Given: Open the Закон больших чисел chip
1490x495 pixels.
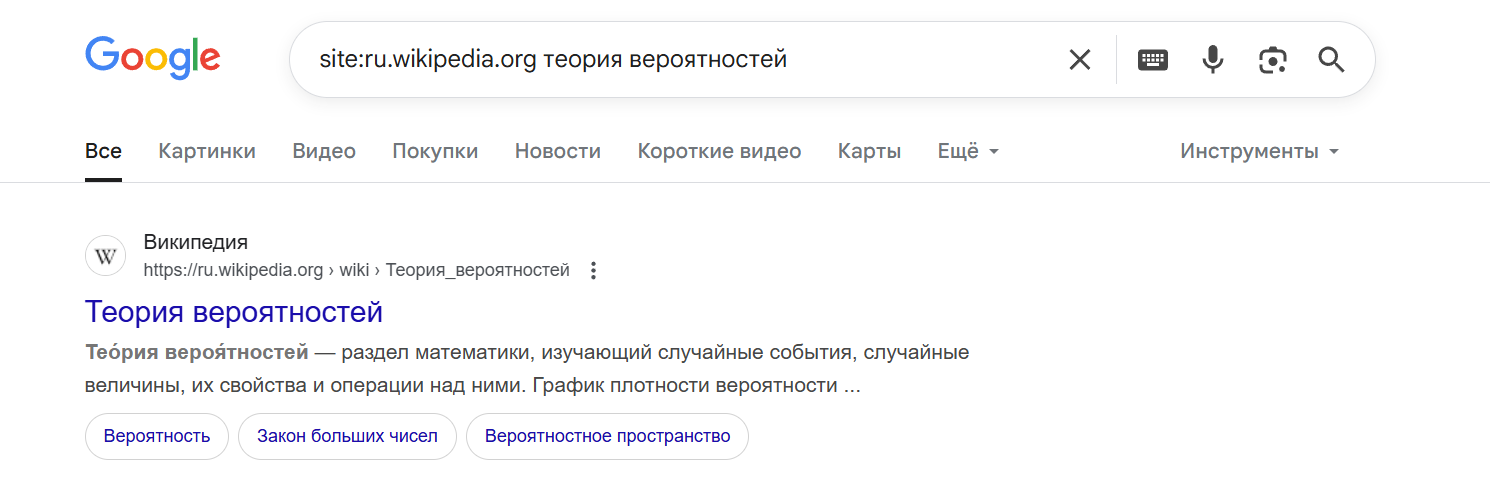Looking at the screenshot, I should tap(347, 436).
